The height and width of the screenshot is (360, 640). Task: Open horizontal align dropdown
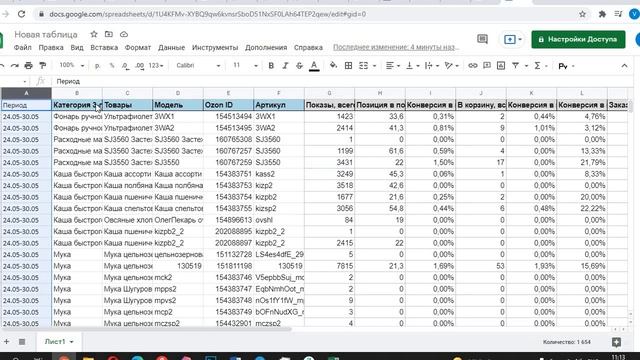pos(393,65)
